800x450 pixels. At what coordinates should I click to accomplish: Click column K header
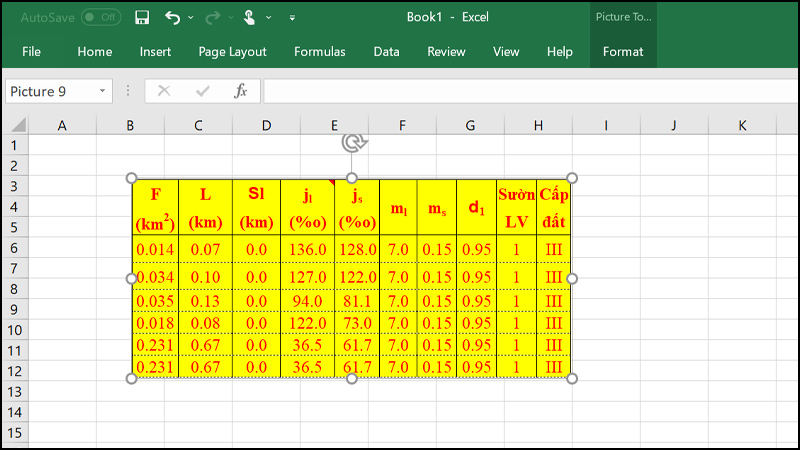(742, 125)
